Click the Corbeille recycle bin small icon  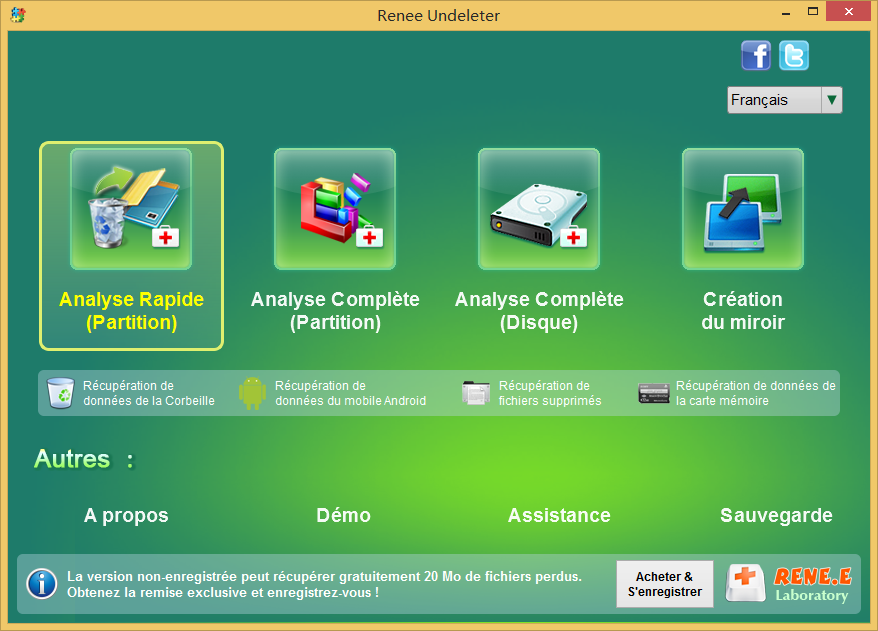click(60, 392)
